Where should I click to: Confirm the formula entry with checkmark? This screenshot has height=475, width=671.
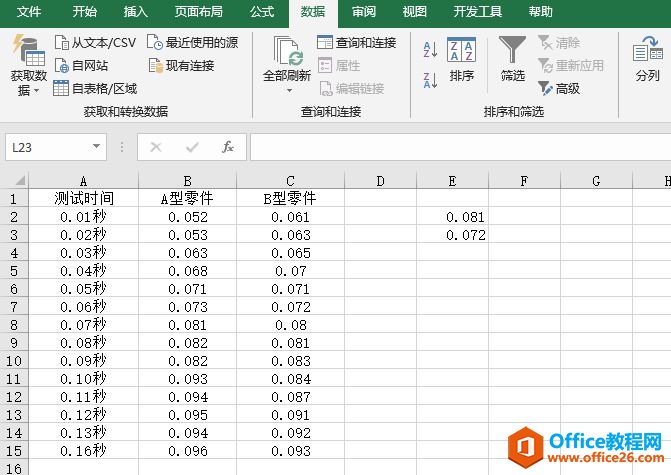[192, 147]
